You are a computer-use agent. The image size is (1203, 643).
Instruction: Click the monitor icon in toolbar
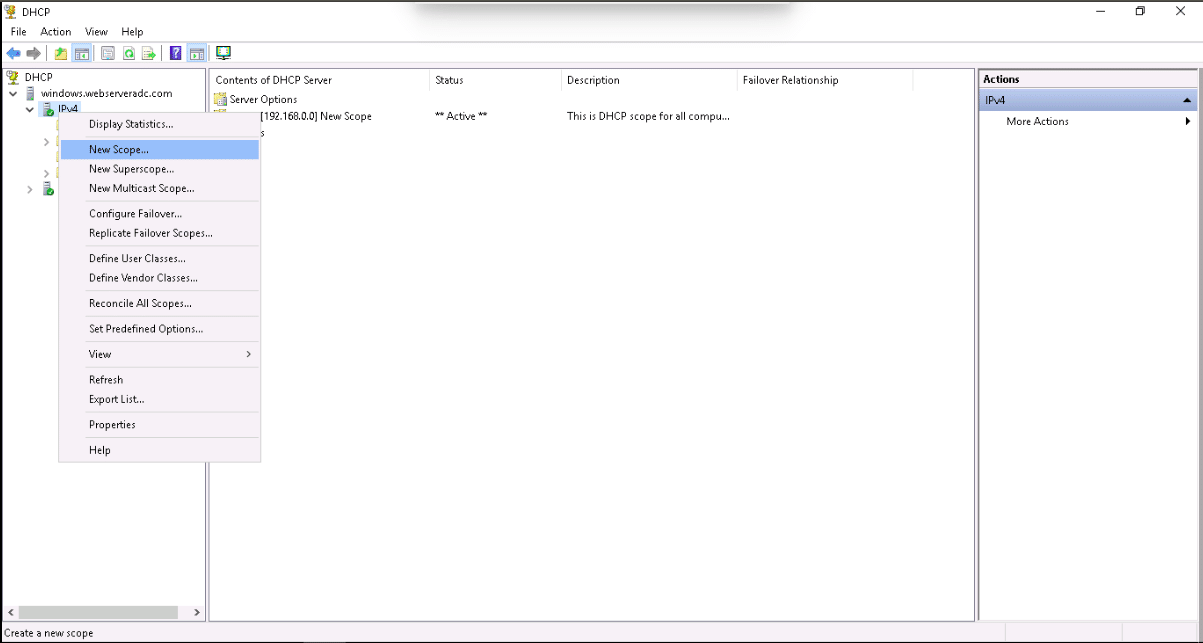pyautogui.click(x=223, y=53)
